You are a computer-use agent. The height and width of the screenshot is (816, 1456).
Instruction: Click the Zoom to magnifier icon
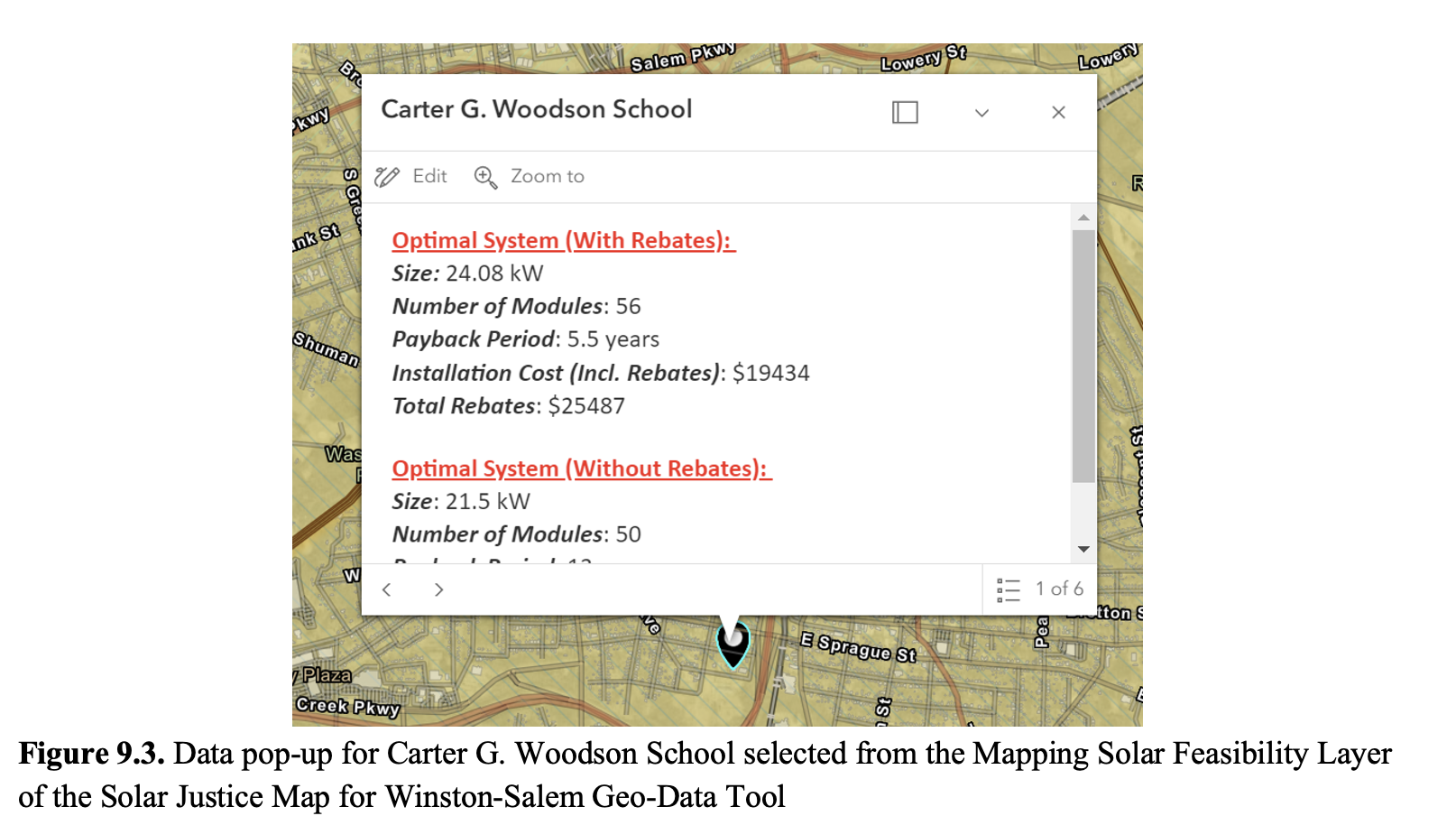coord(485,177)
